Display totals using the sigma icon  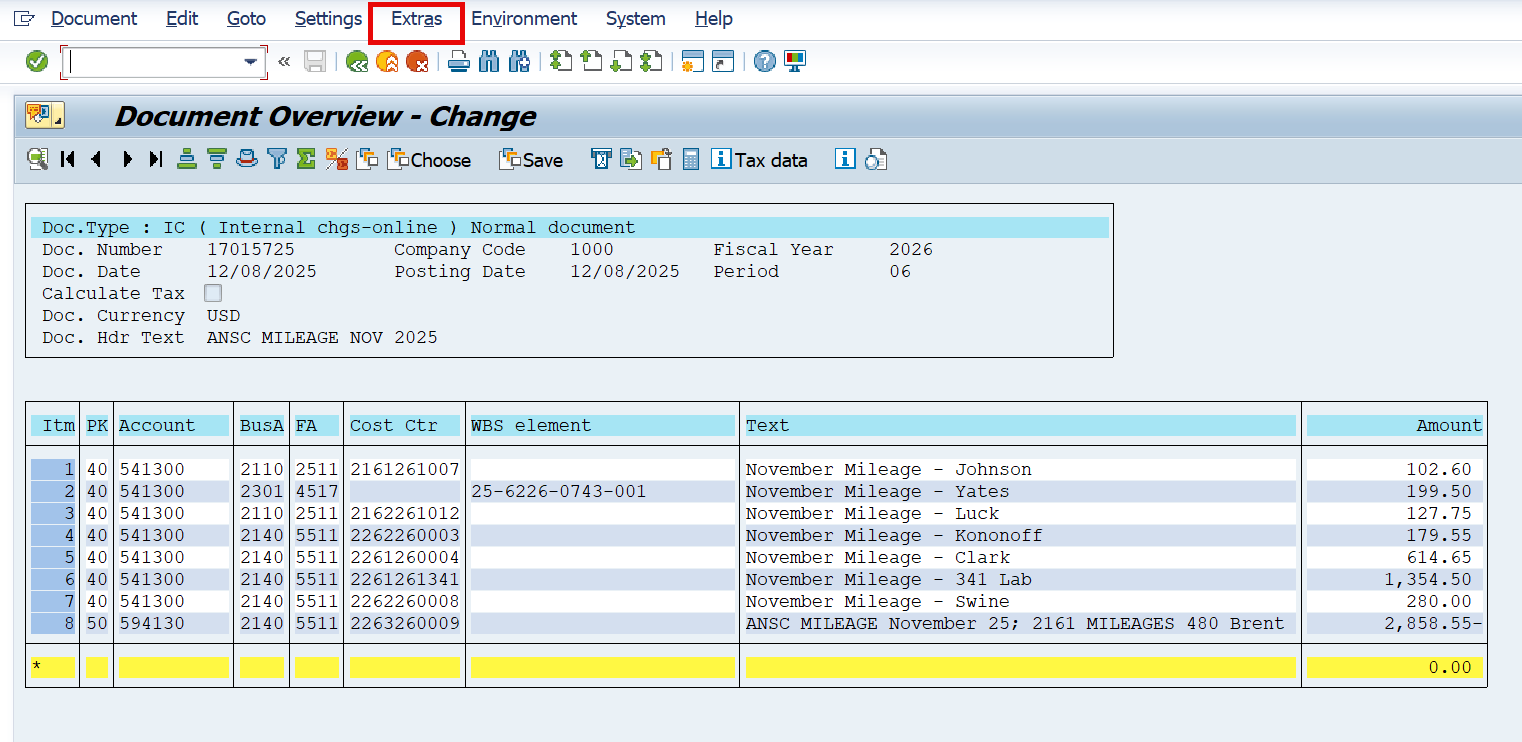305,159
